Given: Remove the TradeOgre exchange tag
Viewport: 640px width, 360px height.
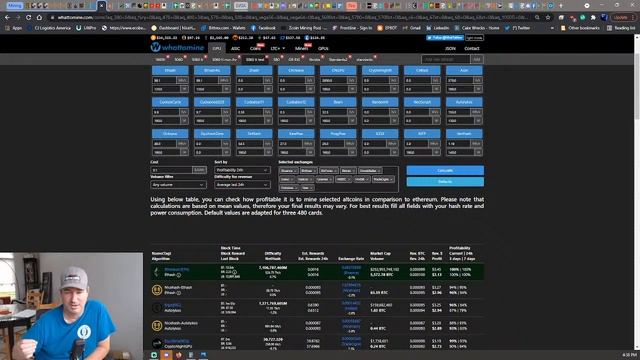Looking at the screenshot, I should click(x=391, y=179).
